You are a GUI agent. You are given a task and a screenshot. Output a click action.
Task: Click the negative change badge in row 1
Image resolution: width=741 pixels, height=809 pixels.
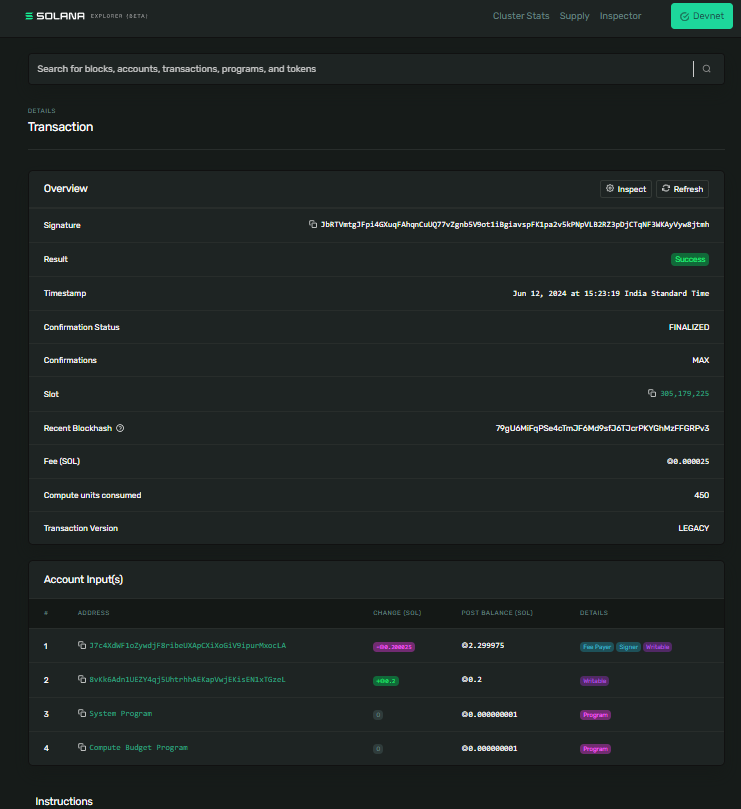[394, 647]
